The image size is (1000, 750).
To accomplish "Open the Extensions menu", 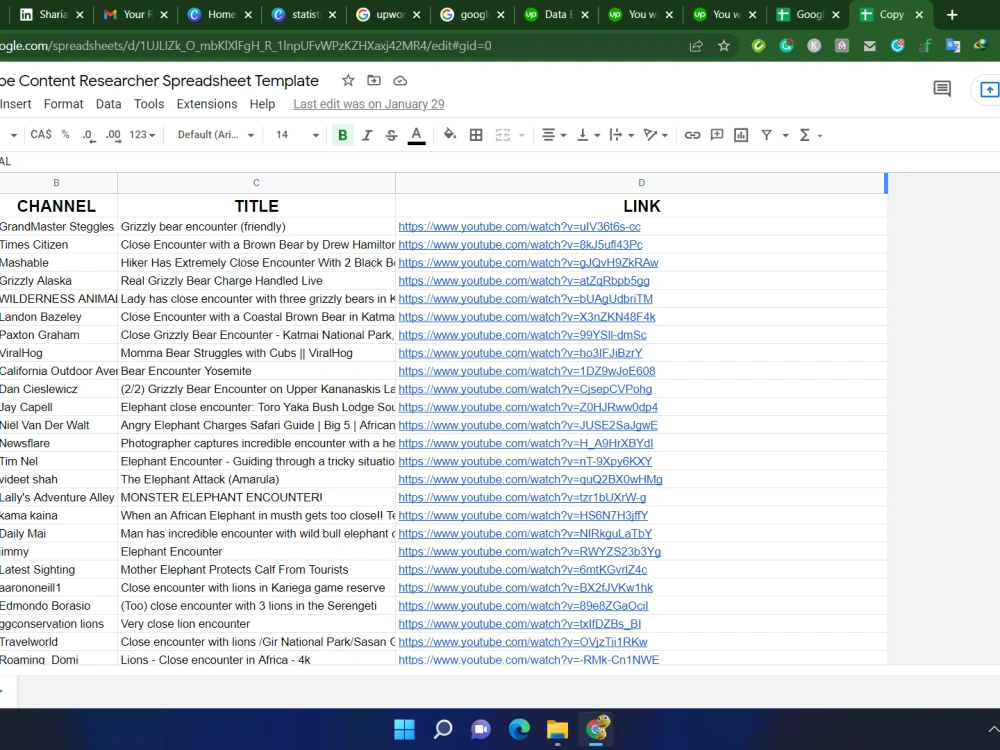I will (x=207, y=104).
